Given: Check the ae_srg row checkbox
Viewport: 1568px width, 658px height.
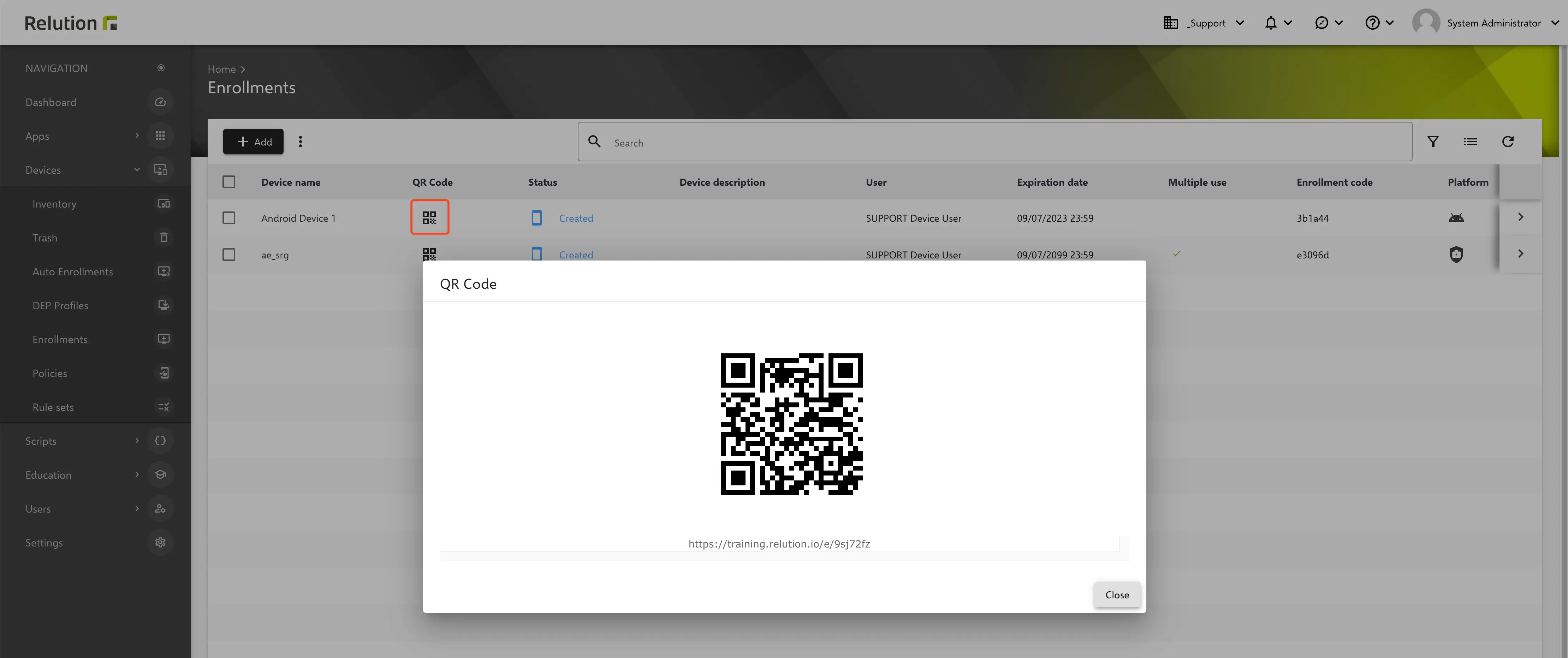Looking at the screenshot, I should (229, 255).
